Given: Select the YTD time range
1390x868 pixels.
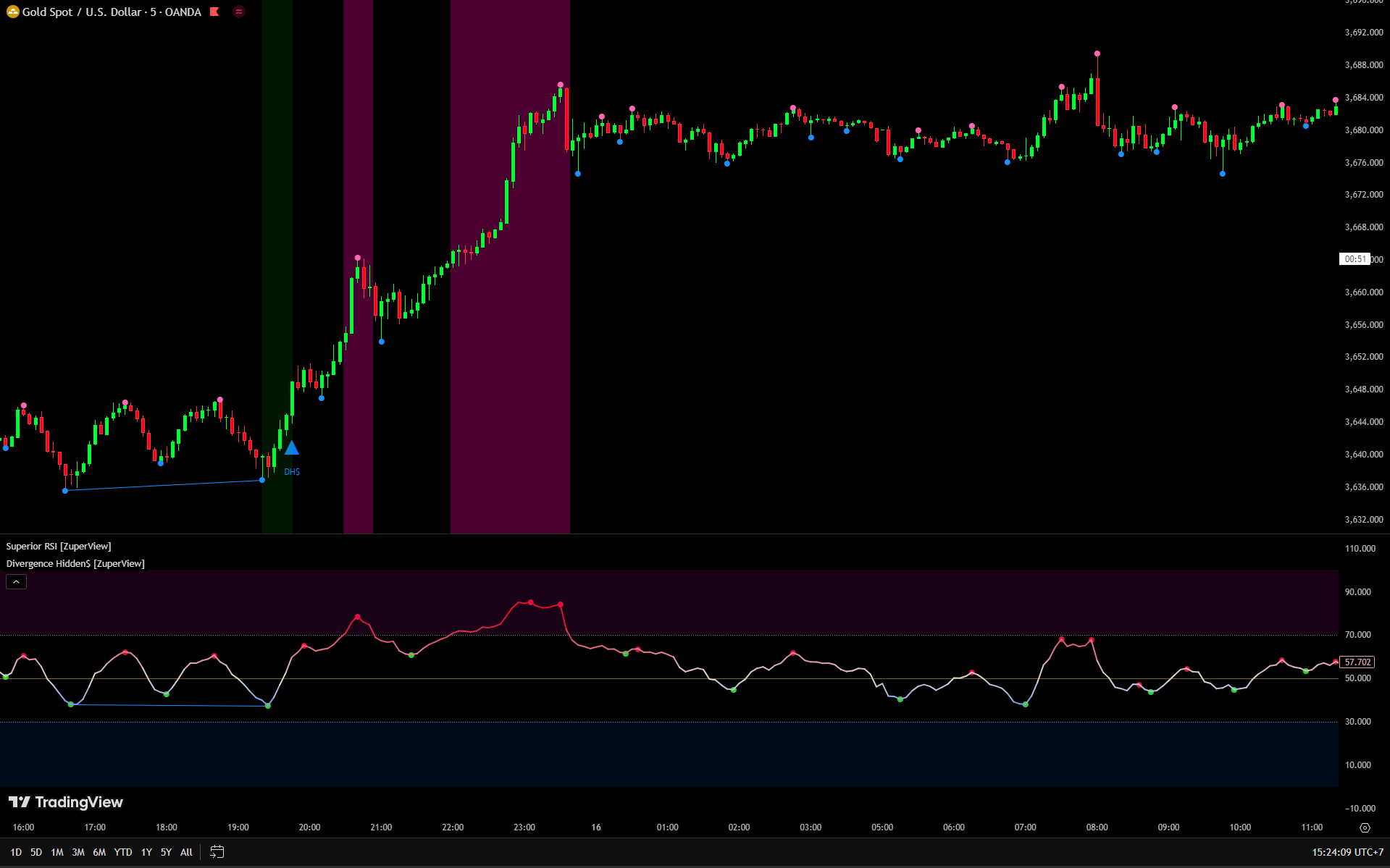Looking at the screenshot, I should coord(123,852).
